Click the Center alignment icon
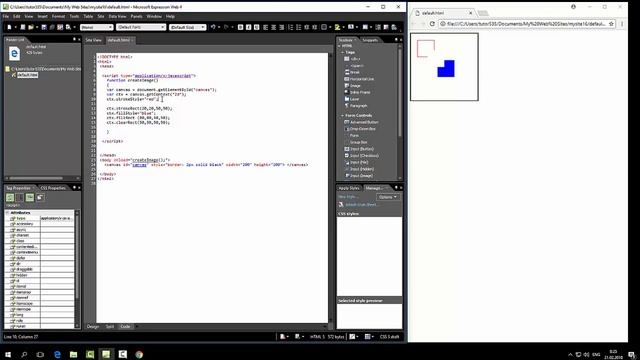This screenshot has width=640, height=360. click(273, 27)
